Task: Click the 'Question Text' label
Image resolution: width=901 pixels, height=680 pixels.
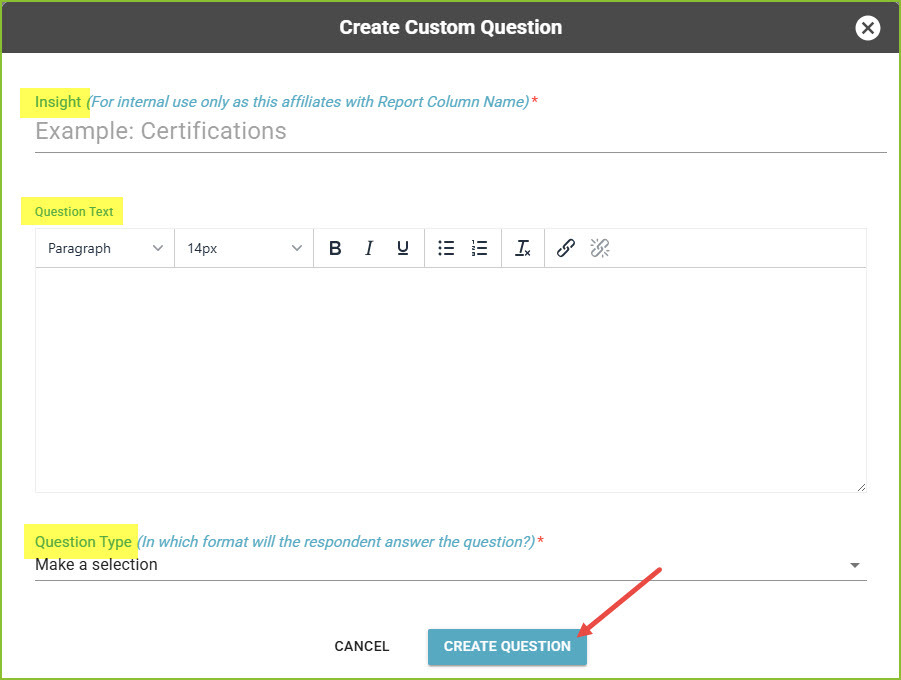Action: pos(74,212)
